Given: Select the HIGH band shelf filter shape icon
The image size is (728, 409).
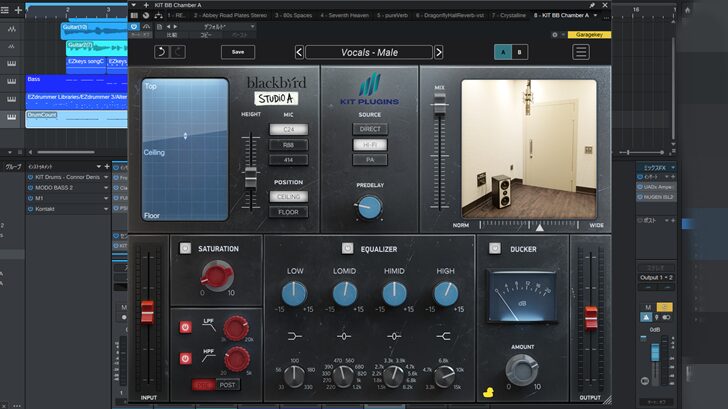Looking at the screenshot, I should [444, 336].
